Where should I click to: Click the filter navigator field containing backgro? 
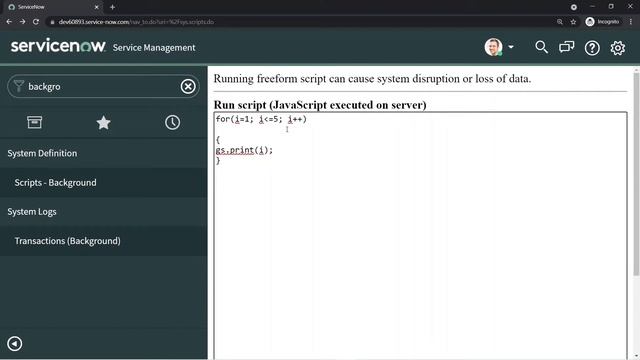pos(103,86)
